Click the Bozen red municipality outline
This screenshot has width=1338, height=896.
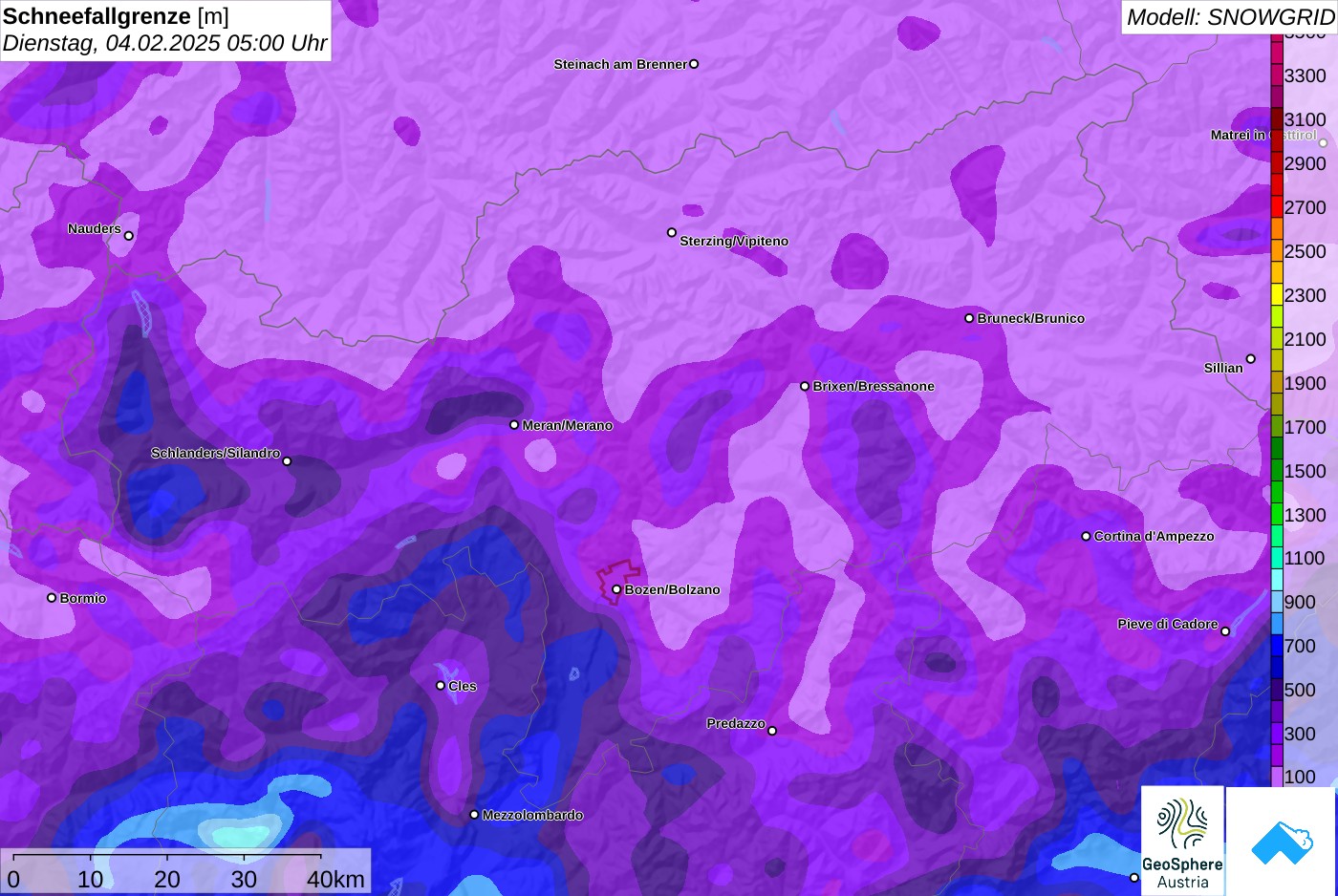click(617, 582)
